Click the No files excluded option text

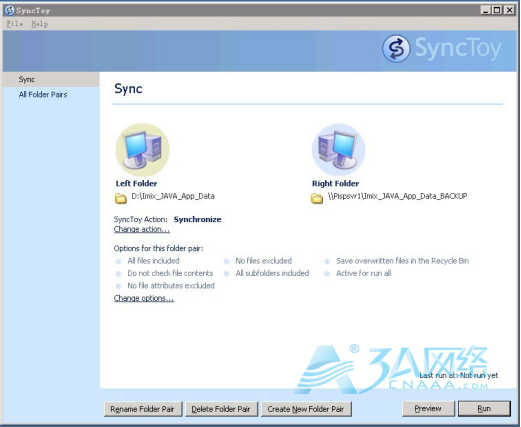click(264, 261)
